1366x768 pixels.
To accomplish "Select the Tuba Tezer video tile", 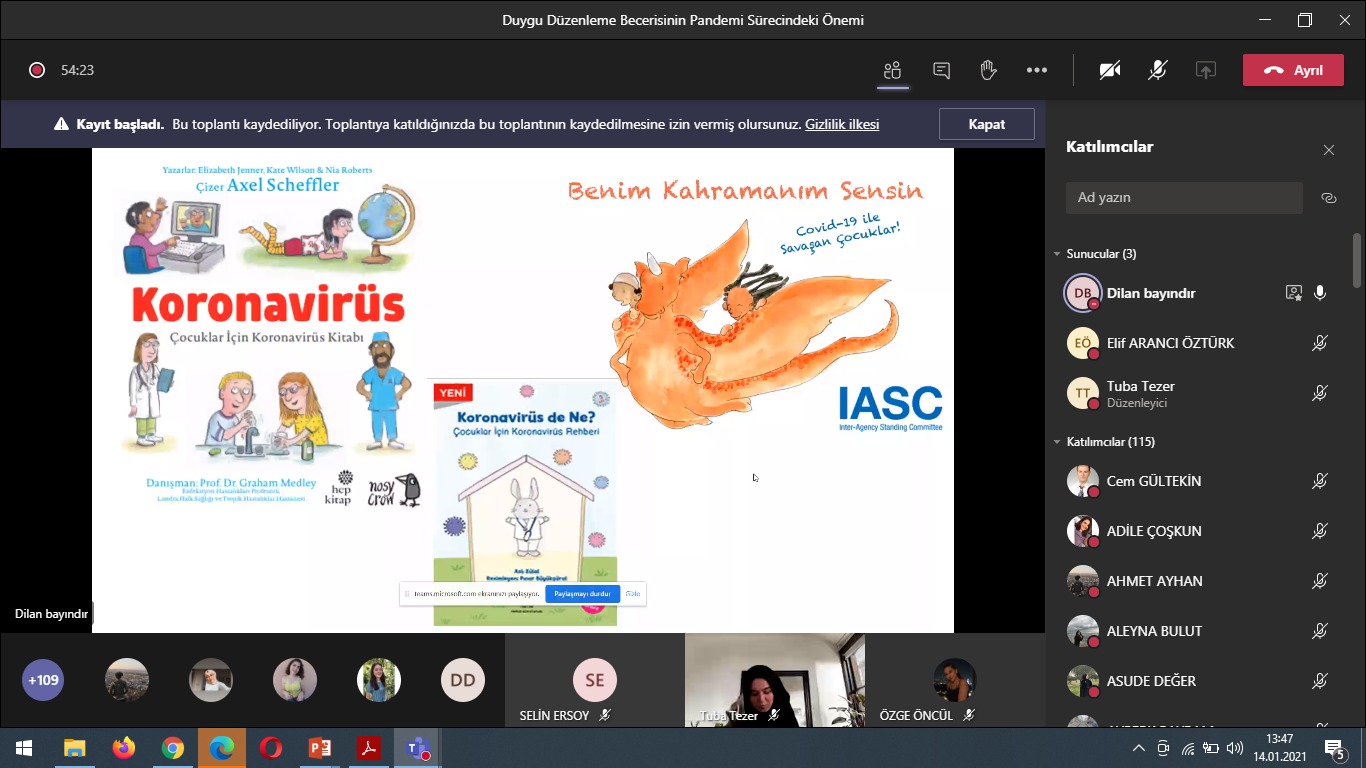I will click(x=775, y=680).
